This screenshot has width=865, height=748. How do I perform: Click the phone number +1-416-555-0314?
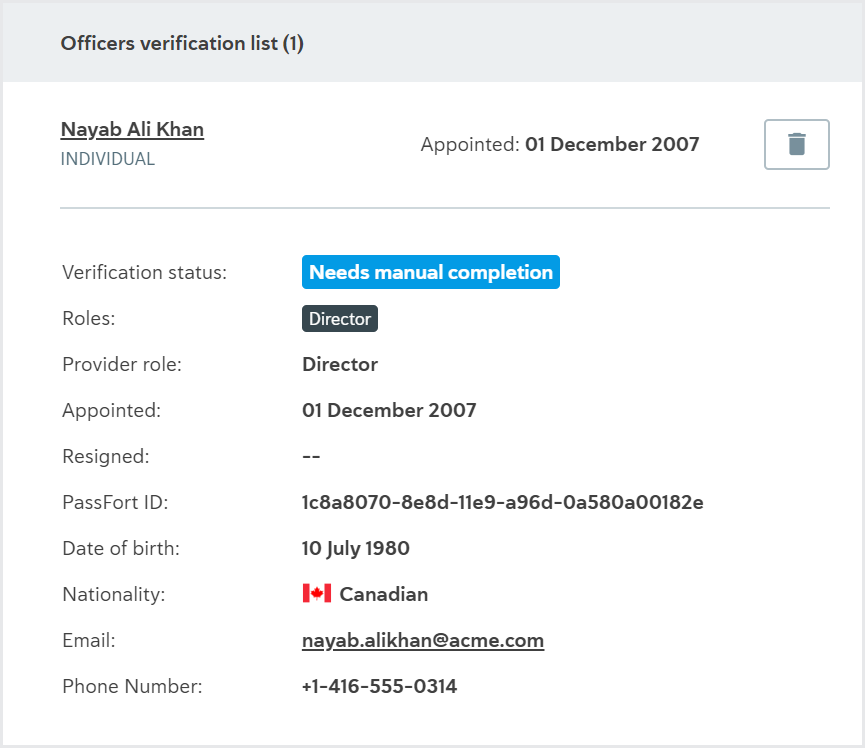pyautogui.click(x=380, y=686)
